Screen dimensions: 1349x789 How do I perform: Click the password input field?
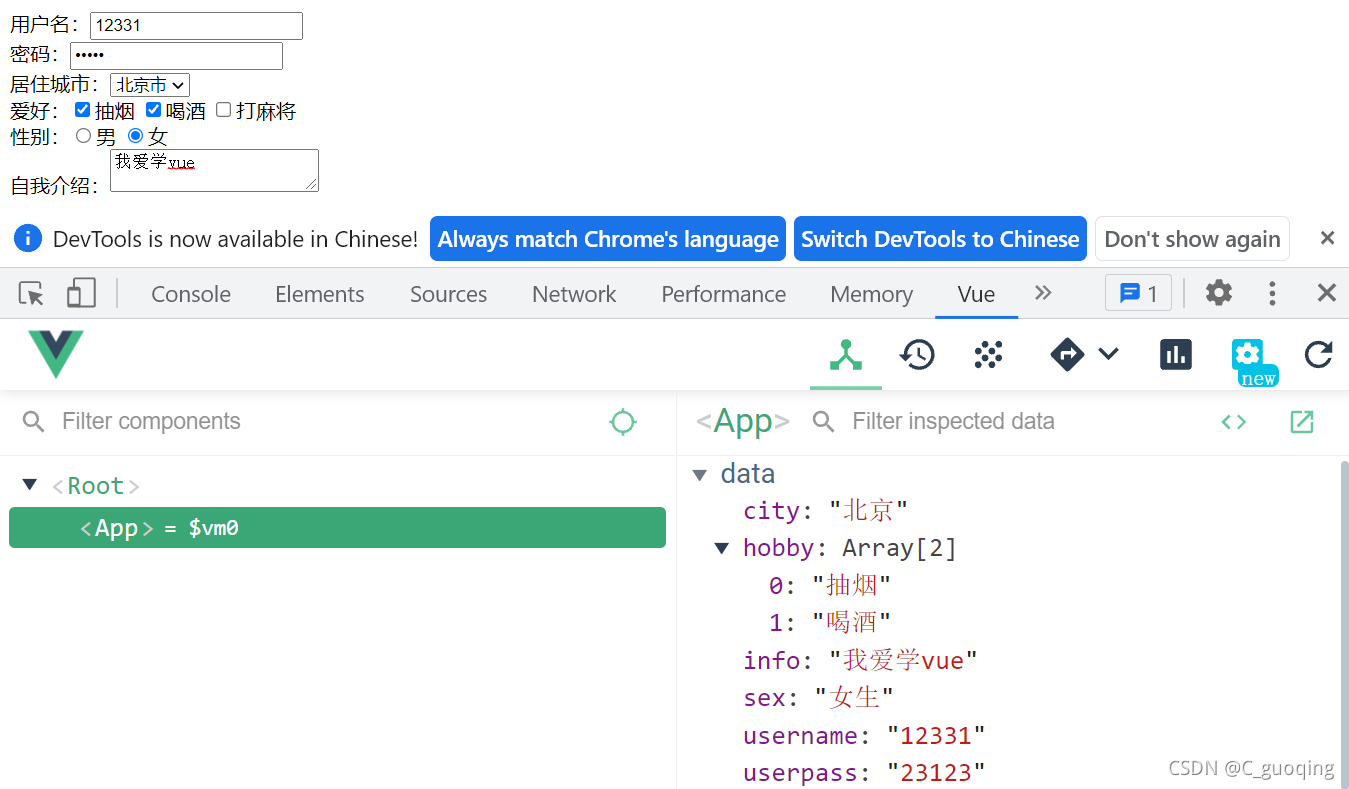[176, 56]
